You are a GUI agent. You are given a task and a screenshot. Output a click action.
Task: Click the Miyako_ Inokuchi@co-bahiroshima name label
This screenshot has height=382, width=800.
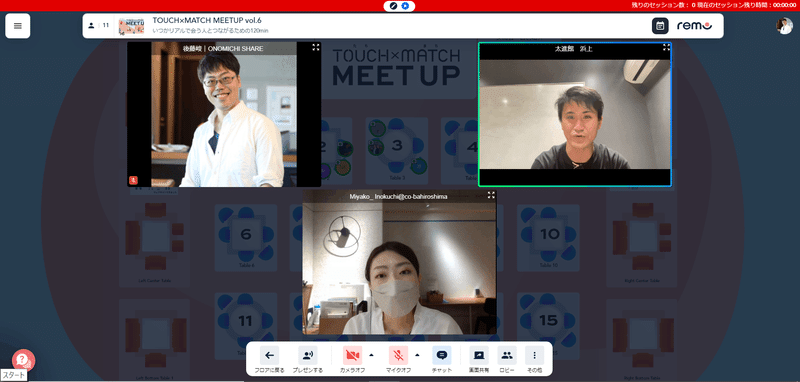(398, 196)
